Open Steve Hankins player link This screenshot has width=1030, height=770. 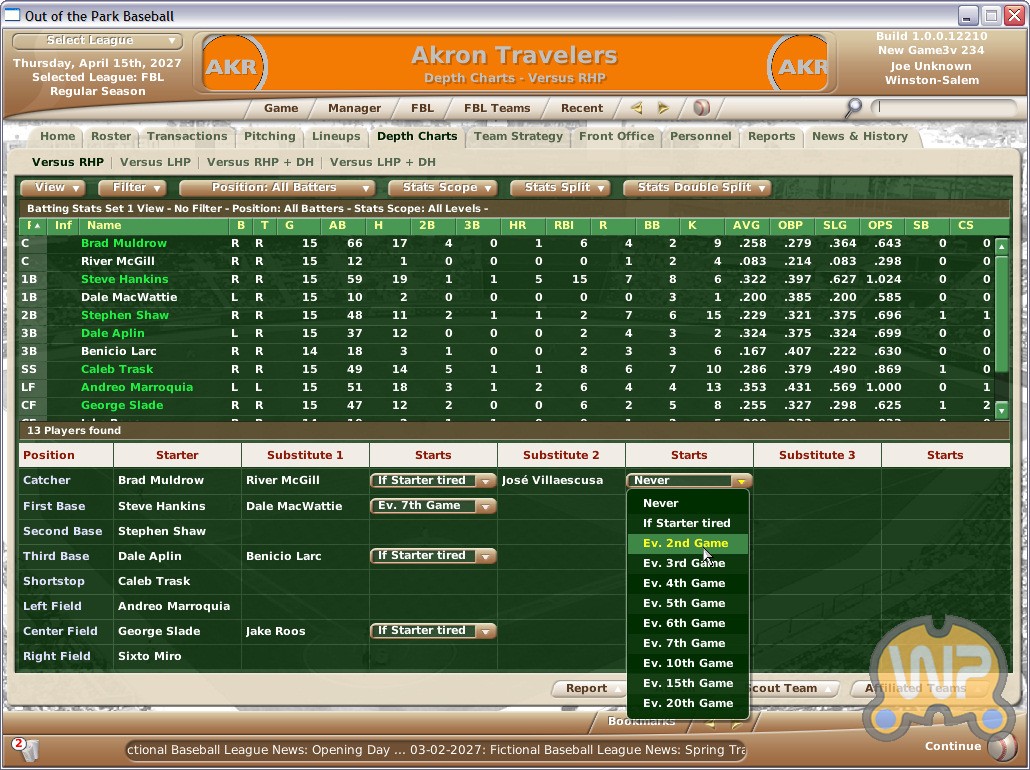pyautogui.click(x=124, y=279)
